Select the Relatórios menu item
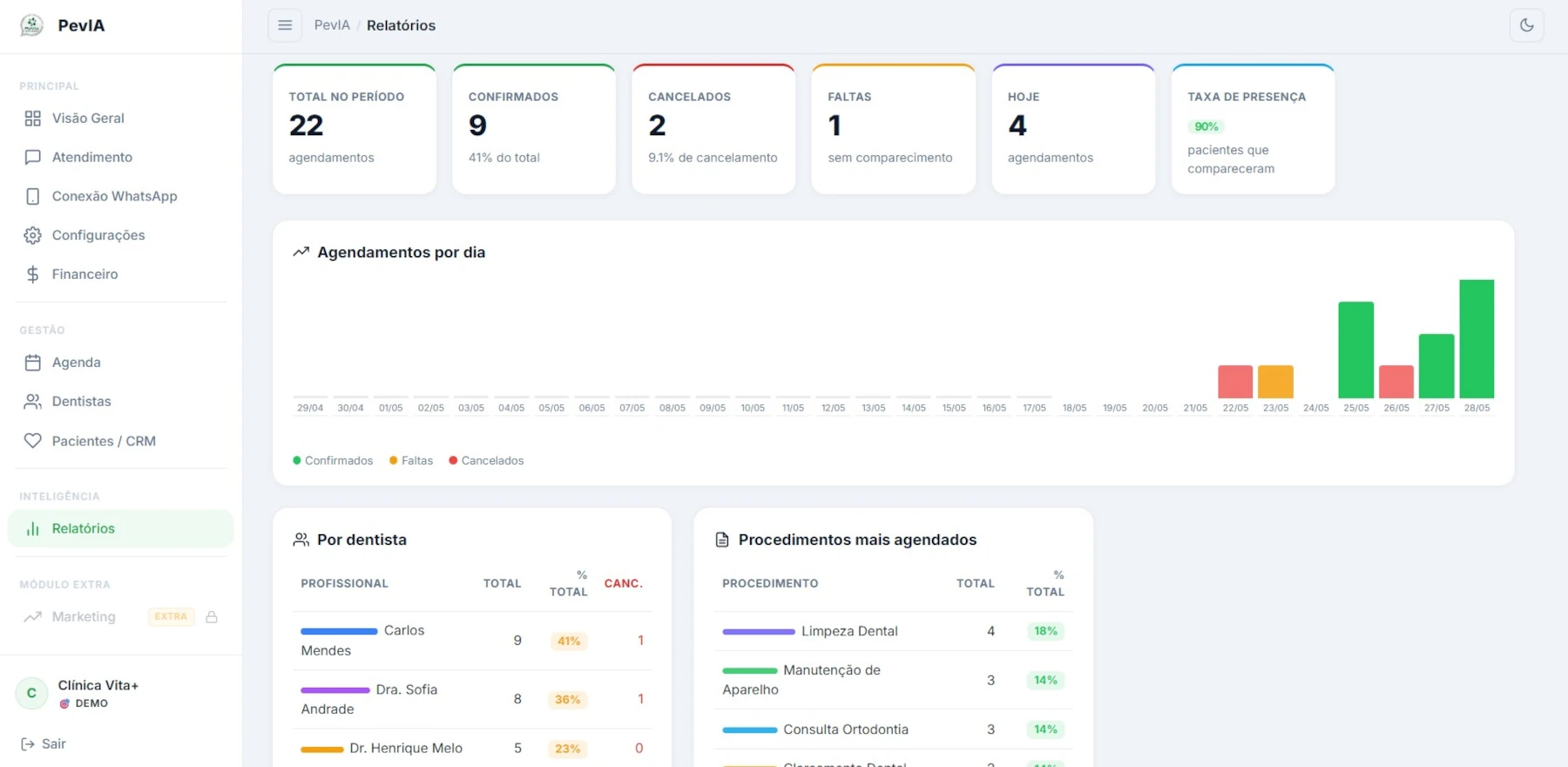1568x767 pixels. click(120, 529)
